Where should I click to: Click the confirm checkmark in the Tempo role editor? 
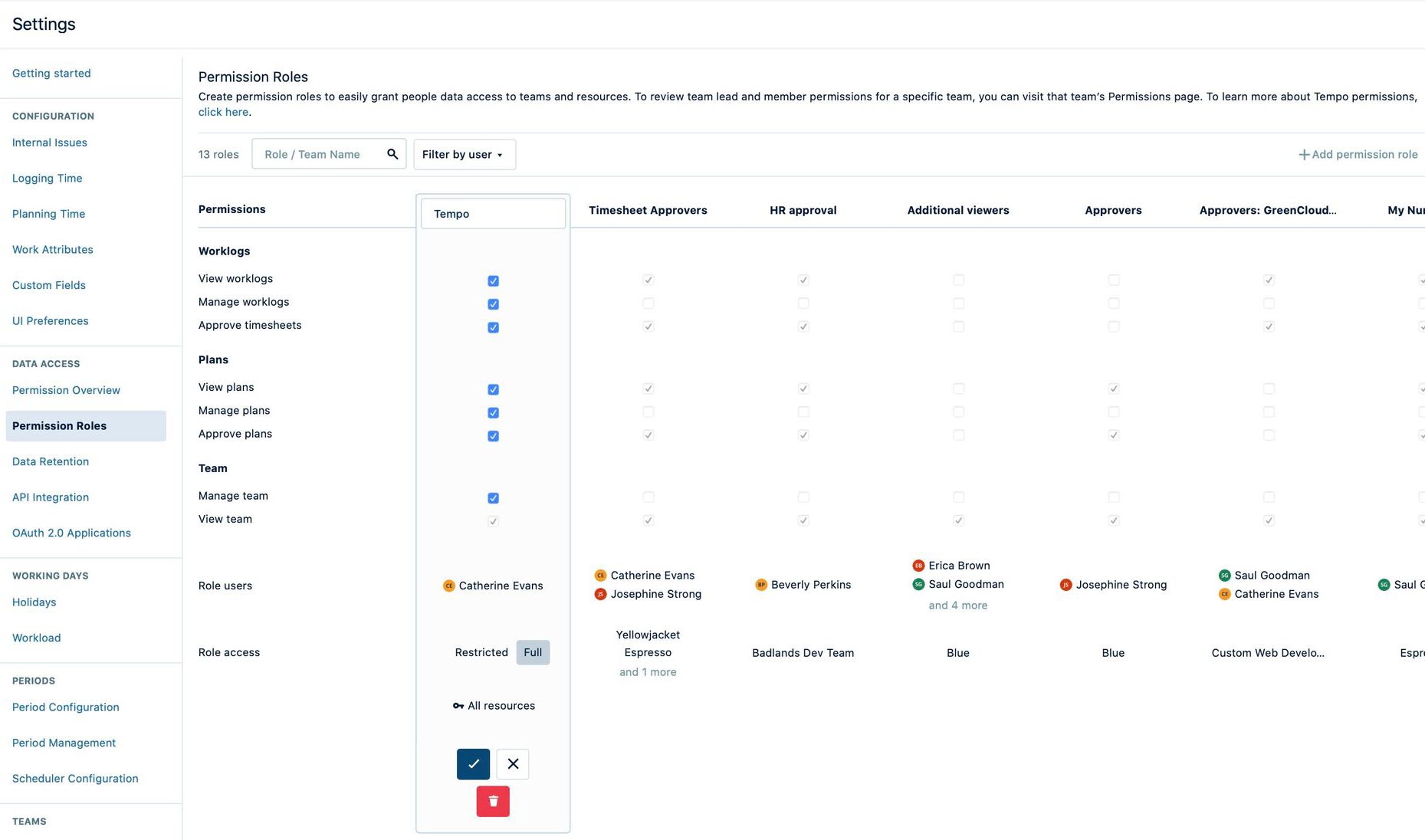(x=473, y=763)
